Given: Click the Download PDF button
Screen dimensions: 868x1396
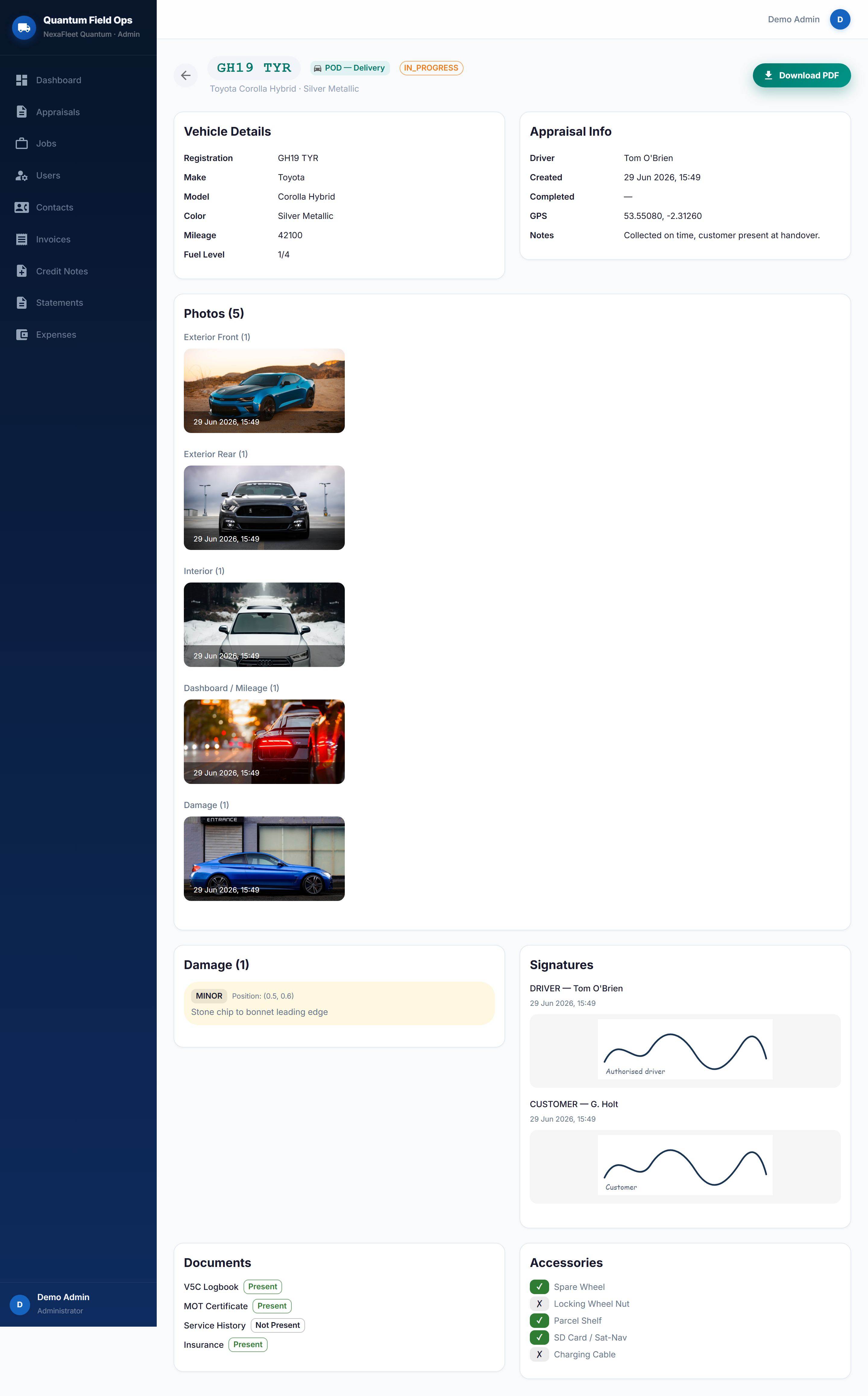Looking at the screenshot, I should [x=801, y=75].
